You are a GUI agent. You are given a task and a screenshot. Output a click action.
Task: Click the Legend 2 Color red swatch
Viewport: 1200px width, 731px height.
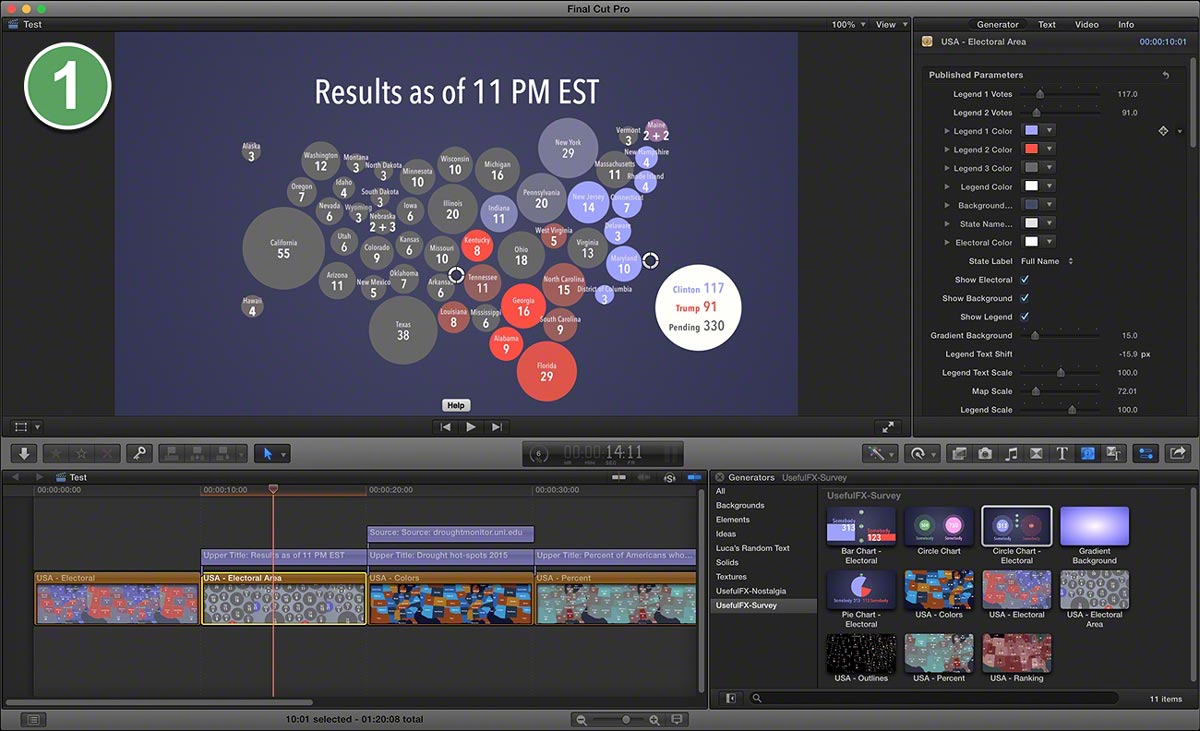click(x=1031, y=150)
